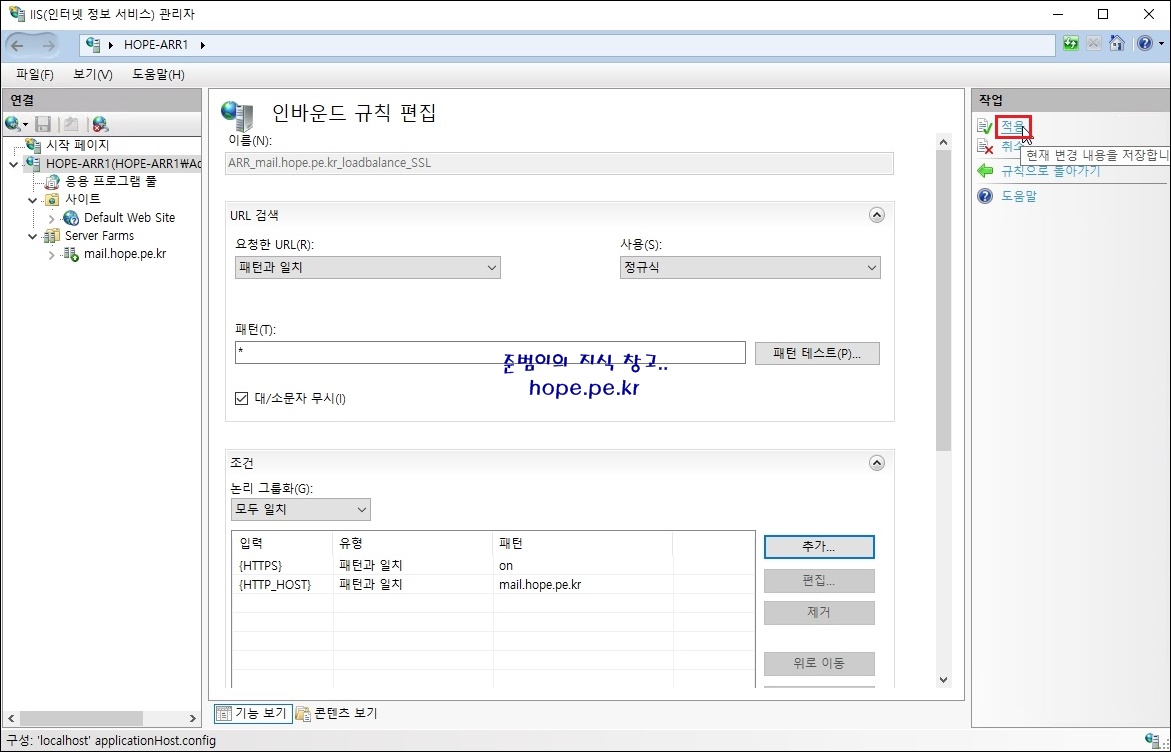The height and width of the screenshot is (752, 1171).
Task: Click the Save disk icon in Connections toolbar
Action: click(x=43, y=124)
